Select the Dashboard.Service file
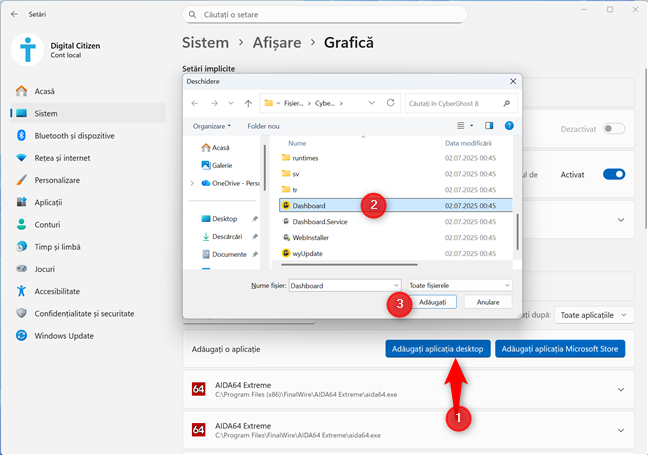This screenshot has width=648, height=455. 395,222
